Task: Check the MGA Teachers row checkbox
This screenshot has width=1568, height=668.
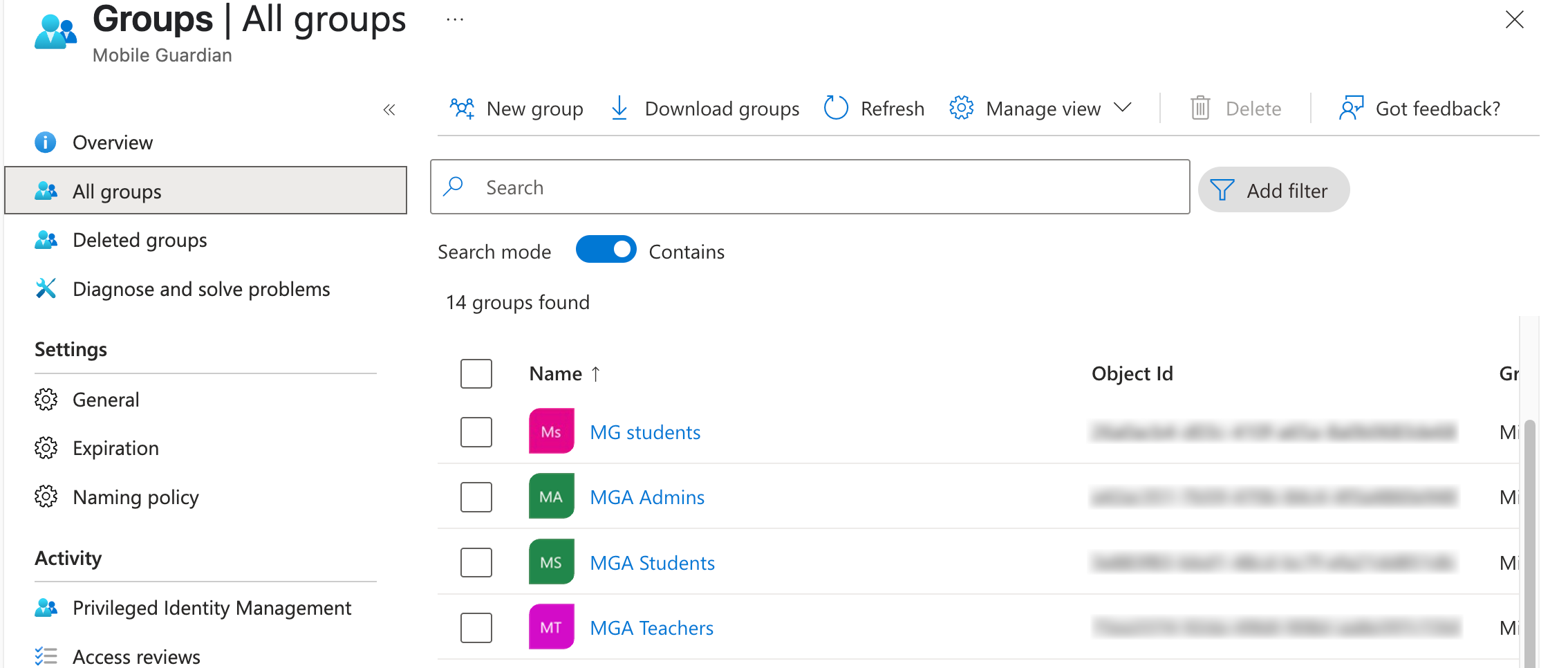Action: tap(476, 627)
